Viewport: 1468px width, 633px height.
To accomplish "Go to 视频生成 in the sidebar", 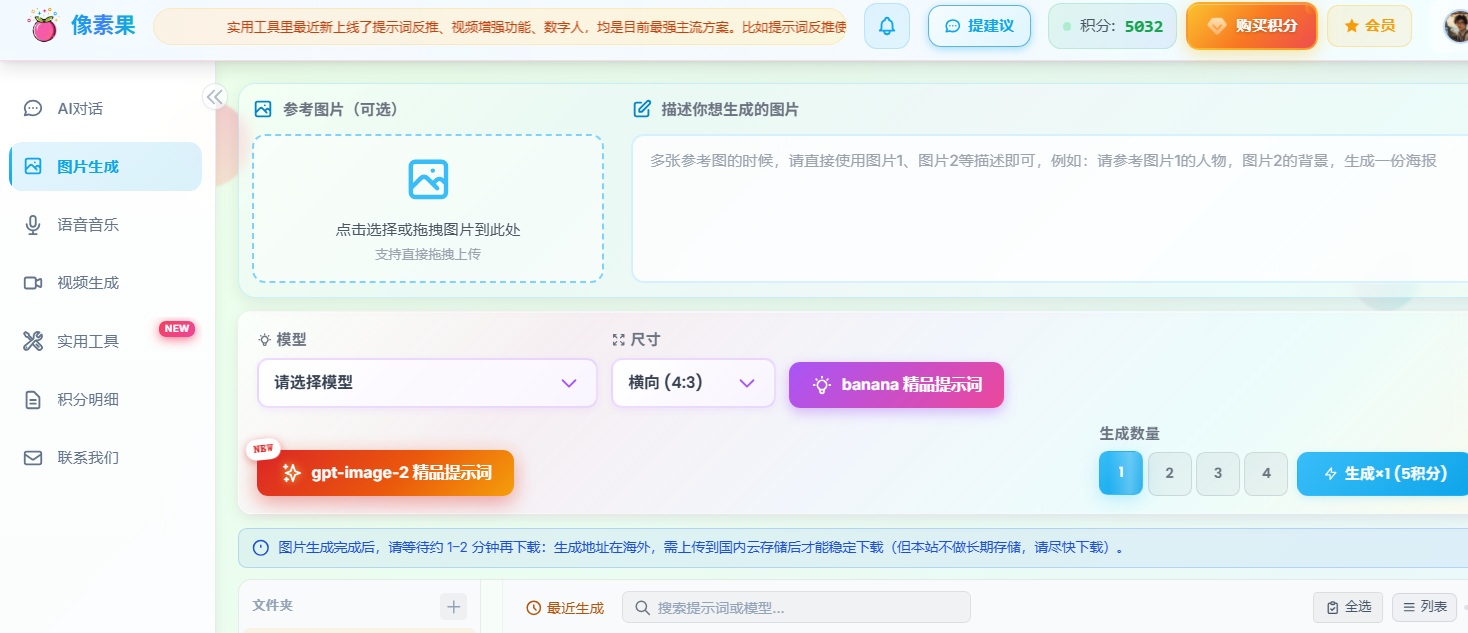I will pyautogui.click(x=105, y=283).
